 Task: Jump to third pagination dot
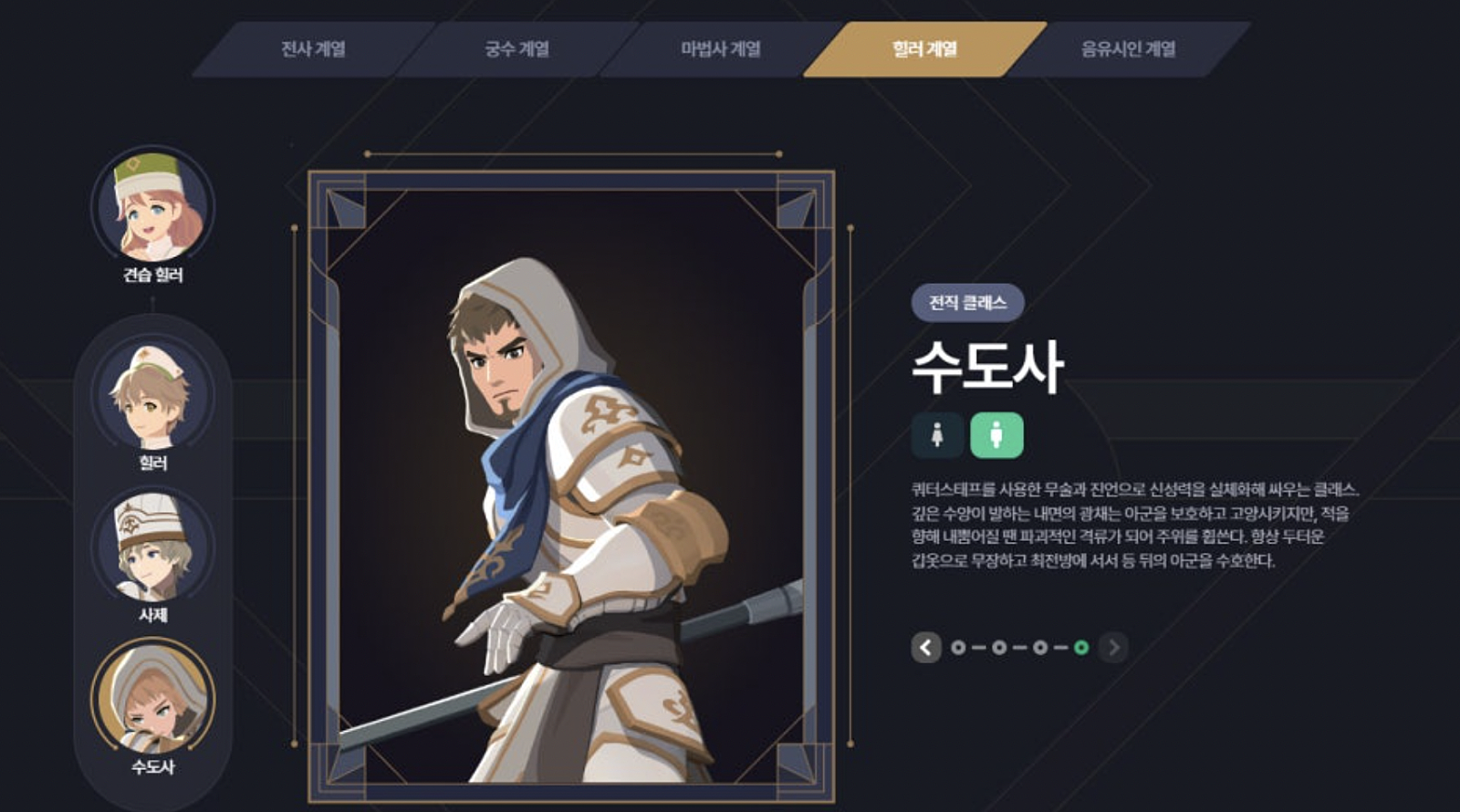[x=1040, y=648]
